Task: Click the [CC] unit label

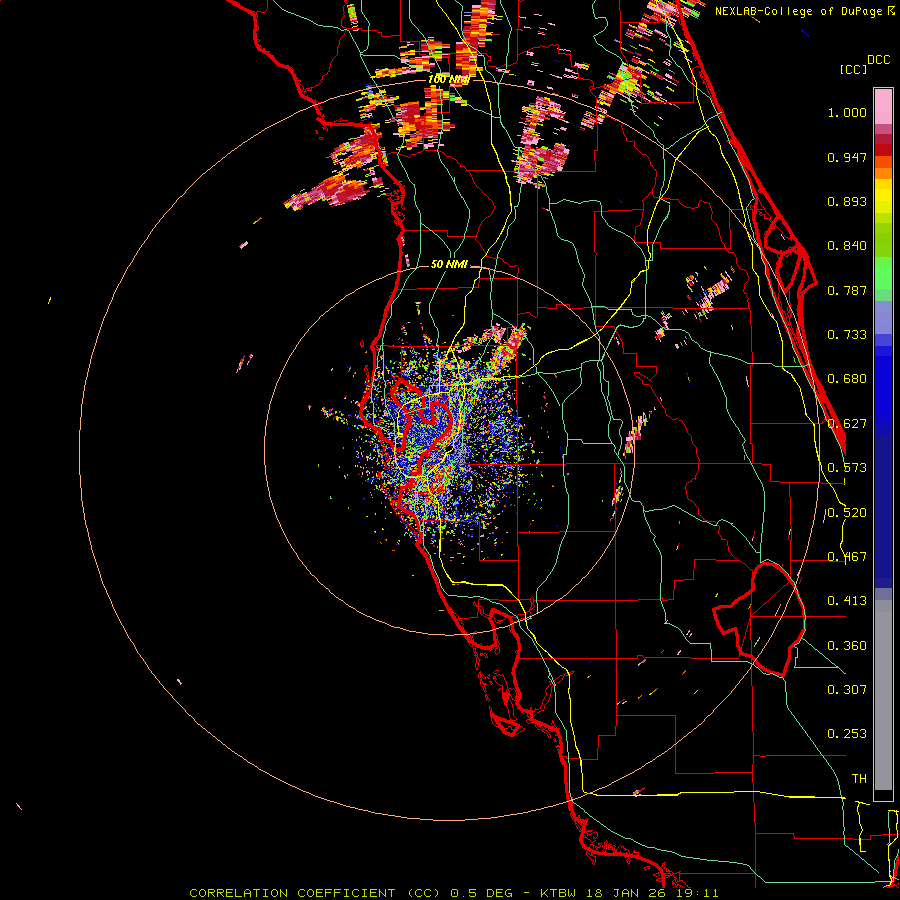Action: pos(853,69)
